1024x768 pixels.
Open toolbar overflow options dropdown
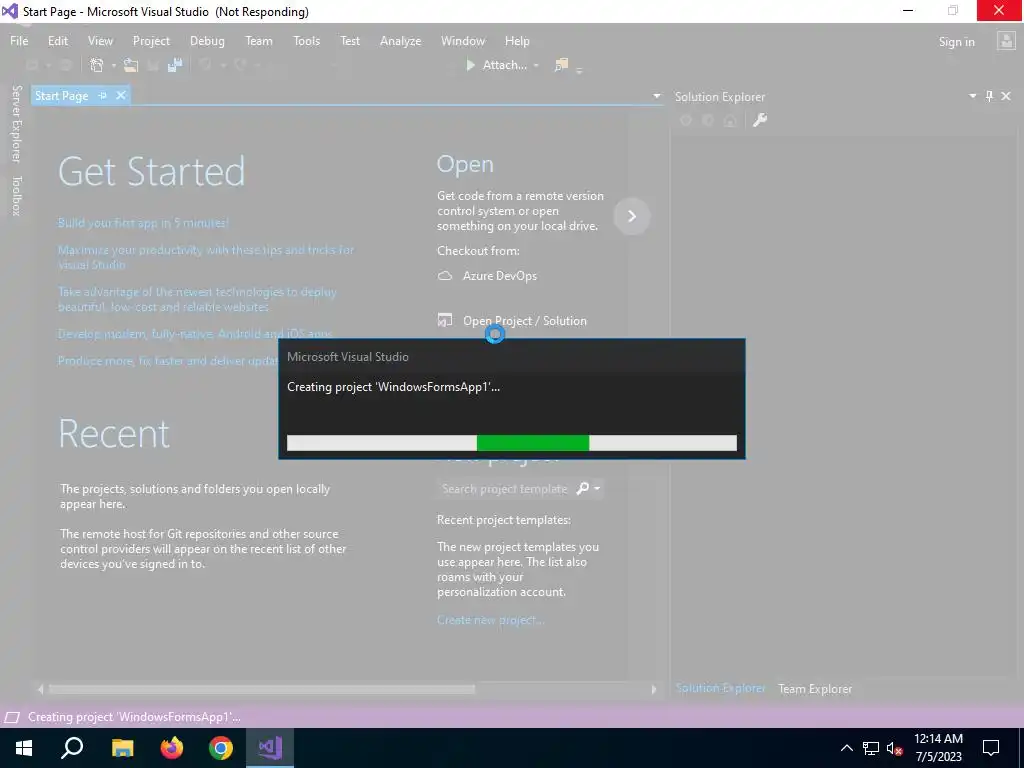pos(579,69)
